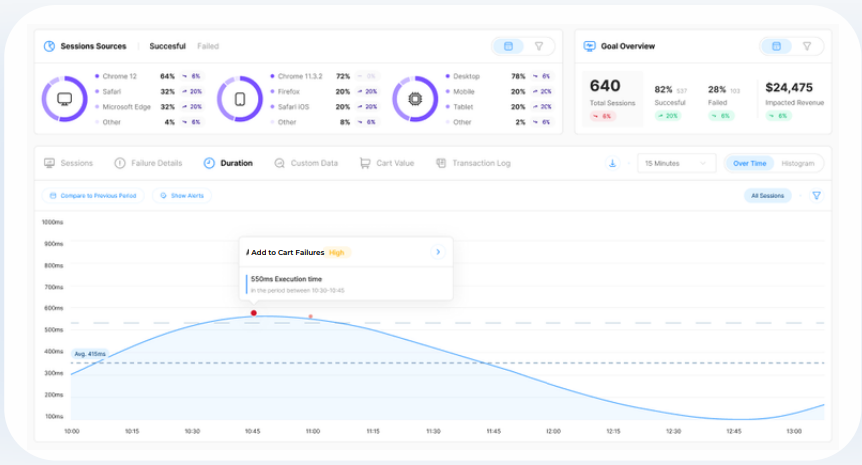Open the 15 Minutes interval dropdown
Image resolution: width=862 pixels, height=465 pixels.
pos(676,163)
